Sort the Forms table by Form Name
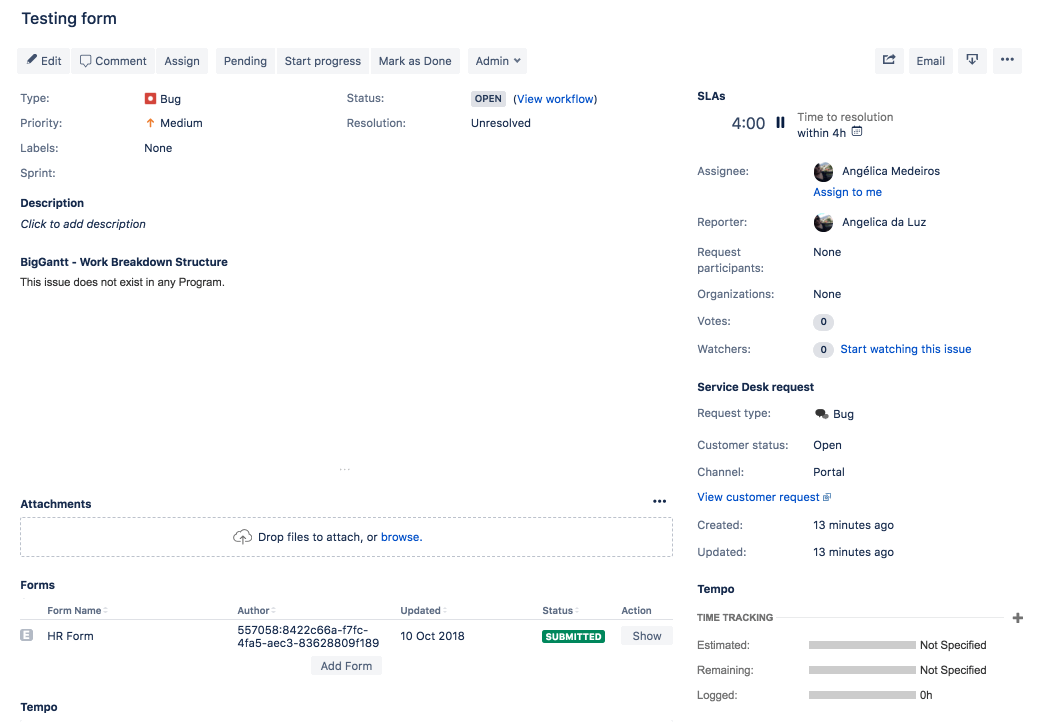 coord(76,610)
